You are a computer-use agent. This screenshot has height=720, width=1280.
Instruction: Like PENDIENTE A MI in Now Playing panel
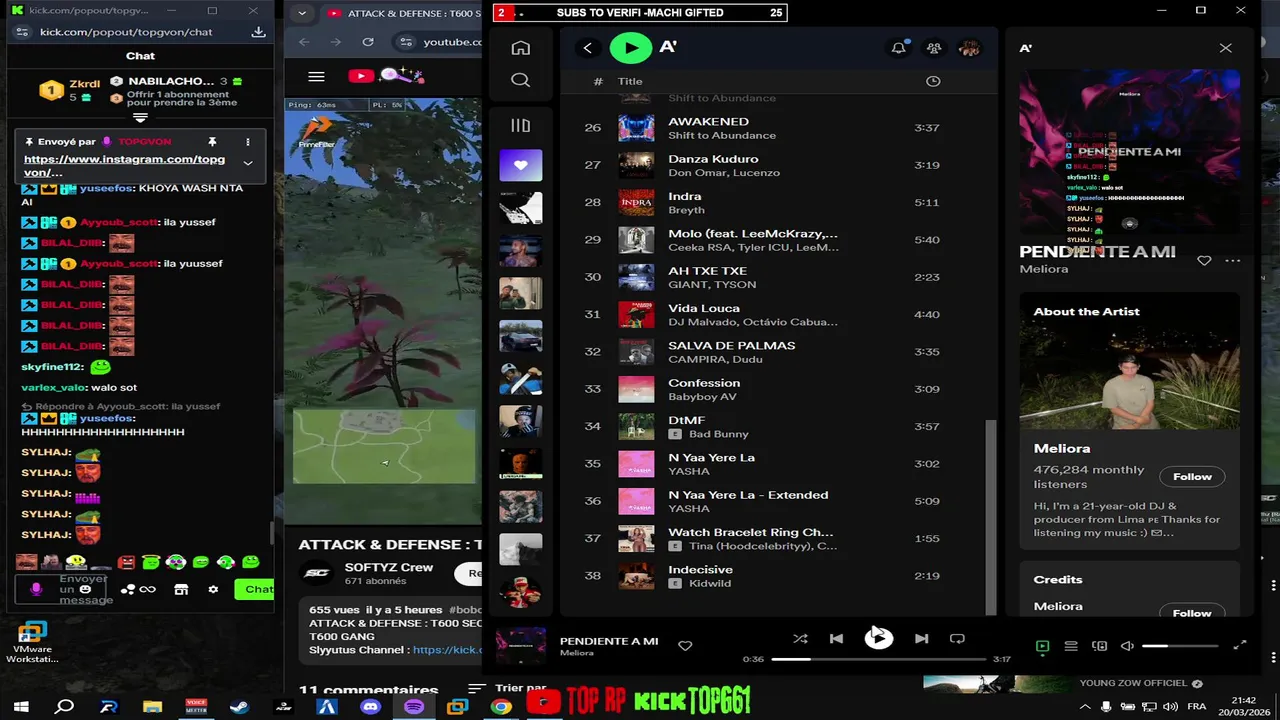coord(1204,260)
